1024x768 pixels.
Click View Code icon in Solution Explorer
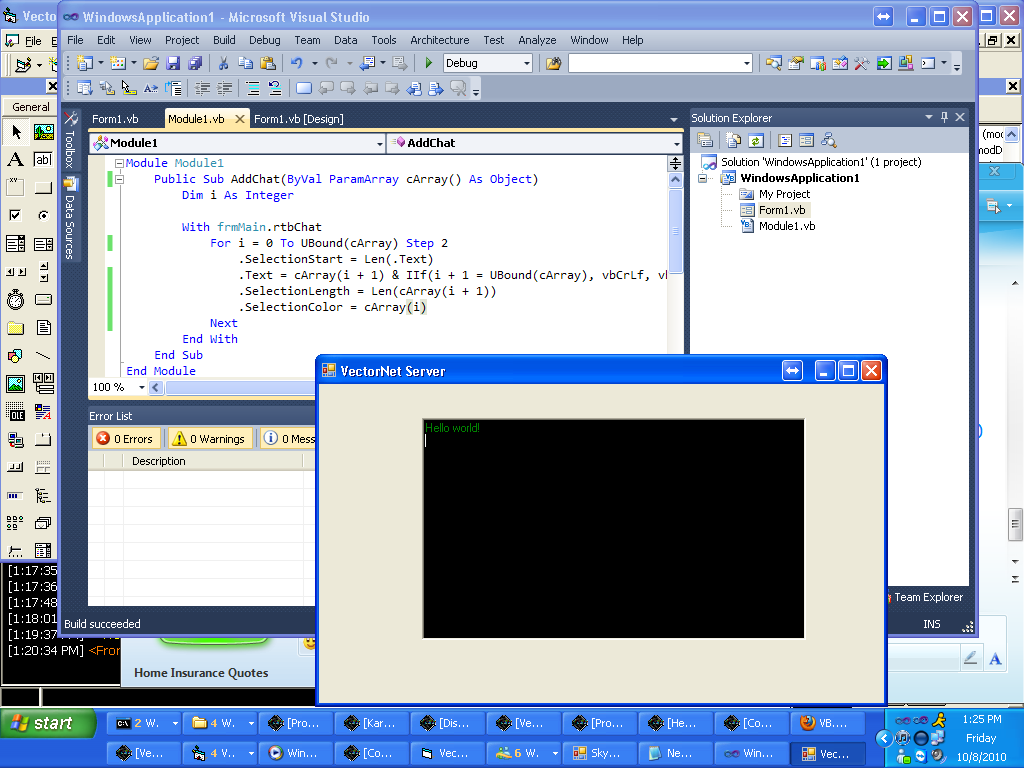coord(784,140)
